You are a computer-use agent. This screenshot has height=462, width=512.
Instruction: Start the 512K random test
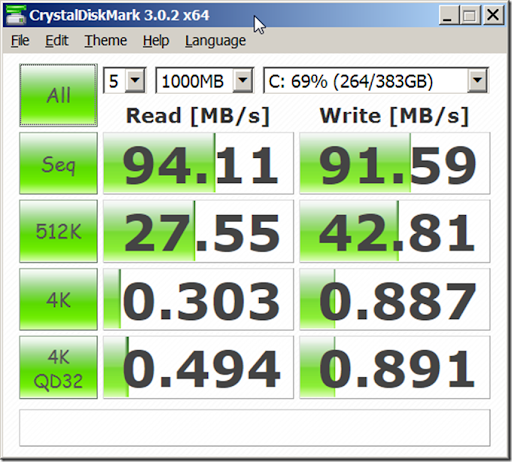[x=58, y=231]
